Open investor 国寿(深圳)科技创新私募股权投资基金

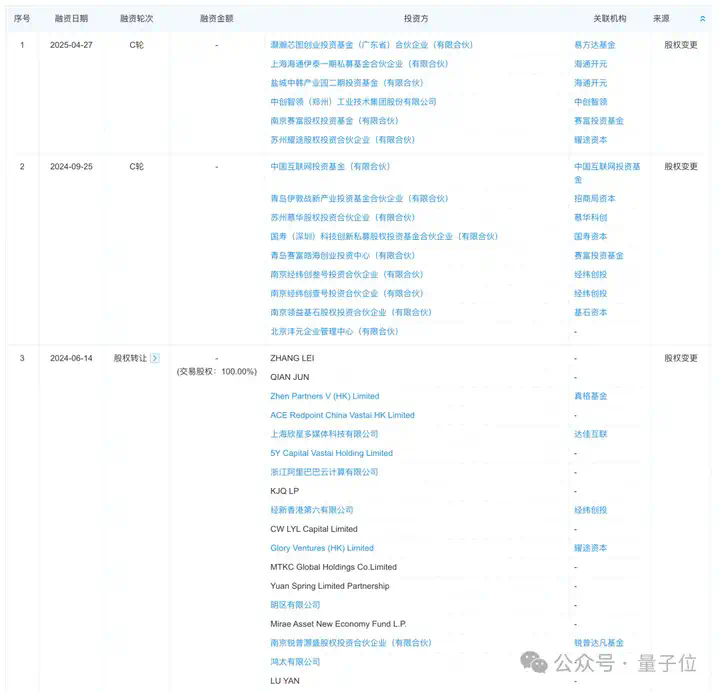[384, 236]
